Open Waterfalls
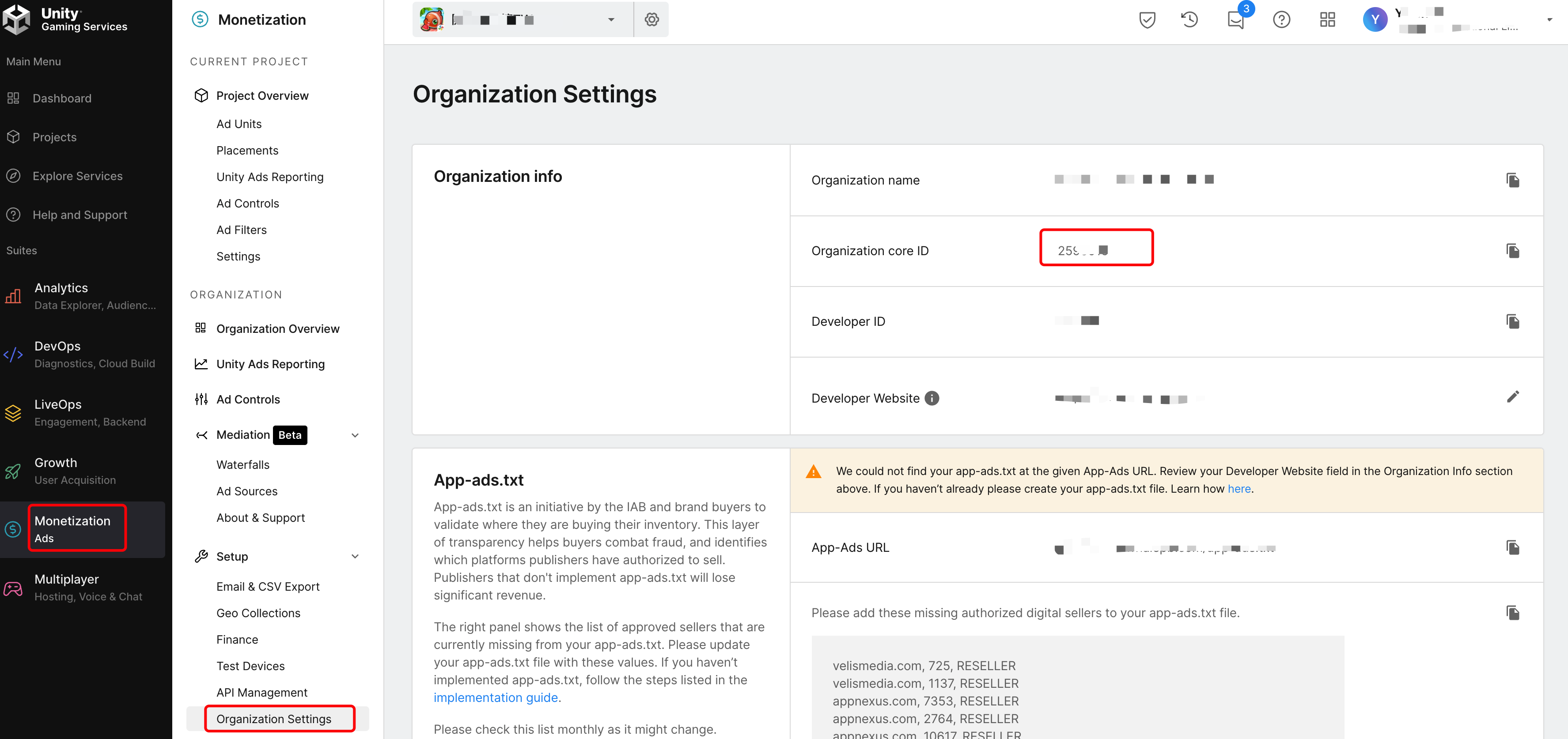Viewport: 1568px width, 739px height. (243, 465)
